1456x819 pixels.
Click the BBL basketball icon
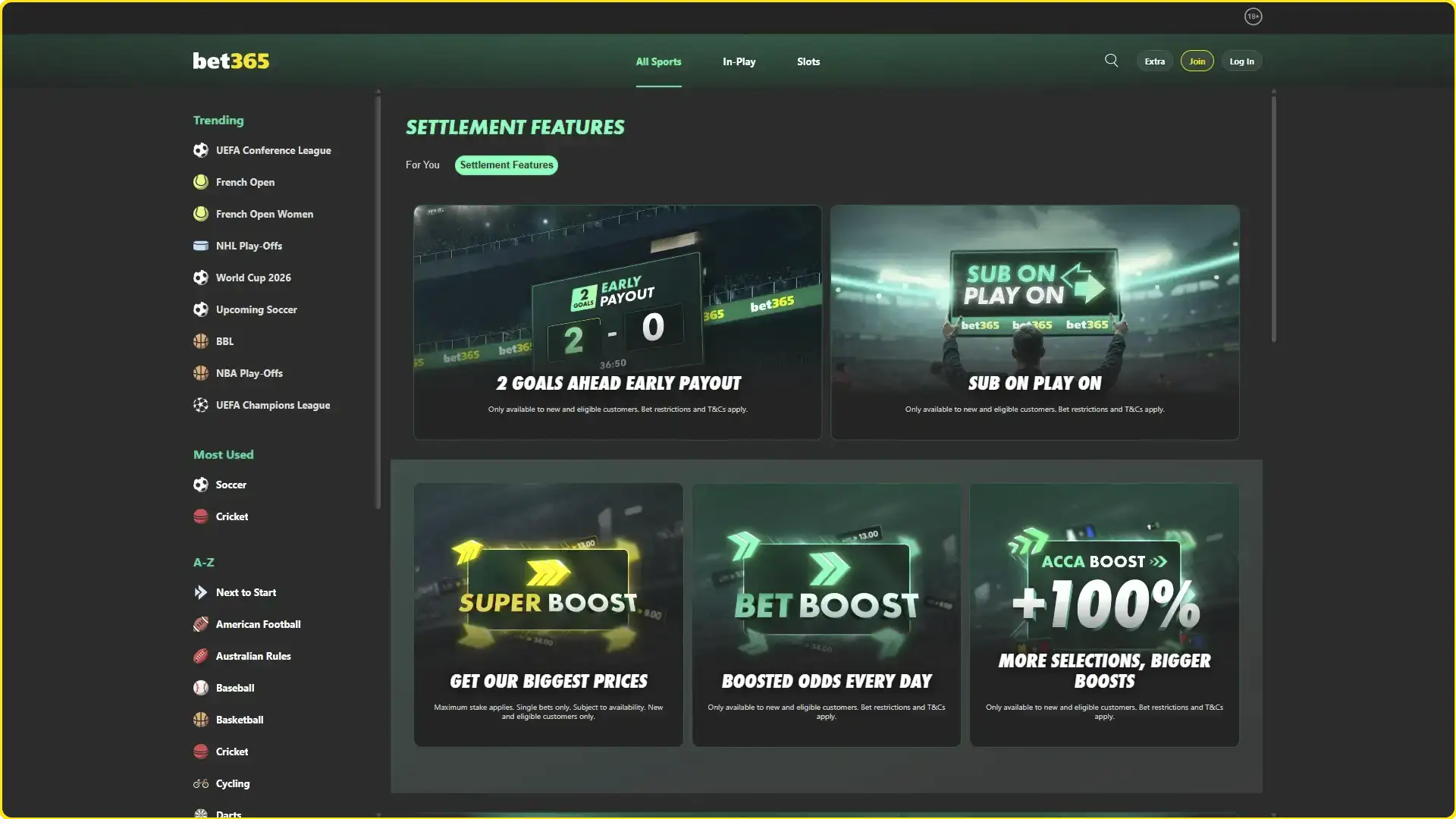coord(201,341)
